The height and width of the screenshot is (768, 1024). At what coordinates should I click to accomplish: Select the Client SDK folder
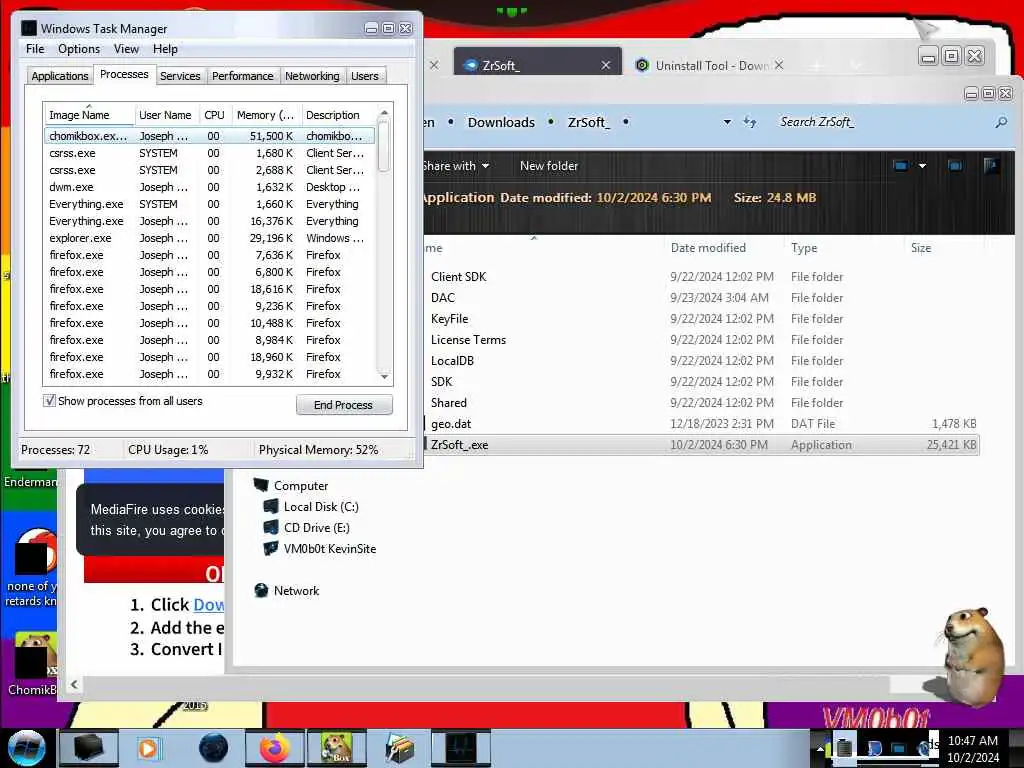(458, 277)
